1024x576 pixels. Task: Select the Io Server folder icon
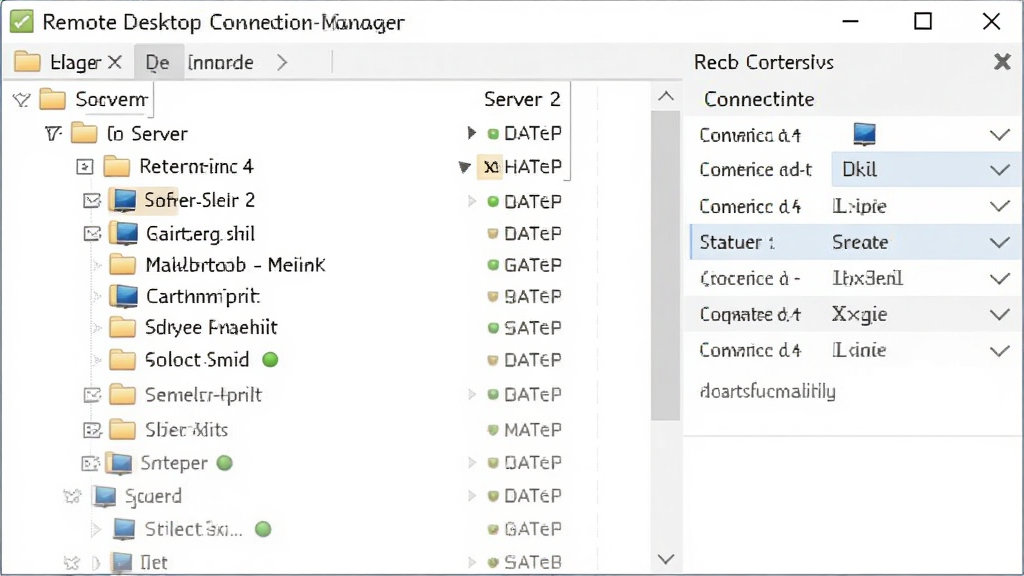click(84, 133)
